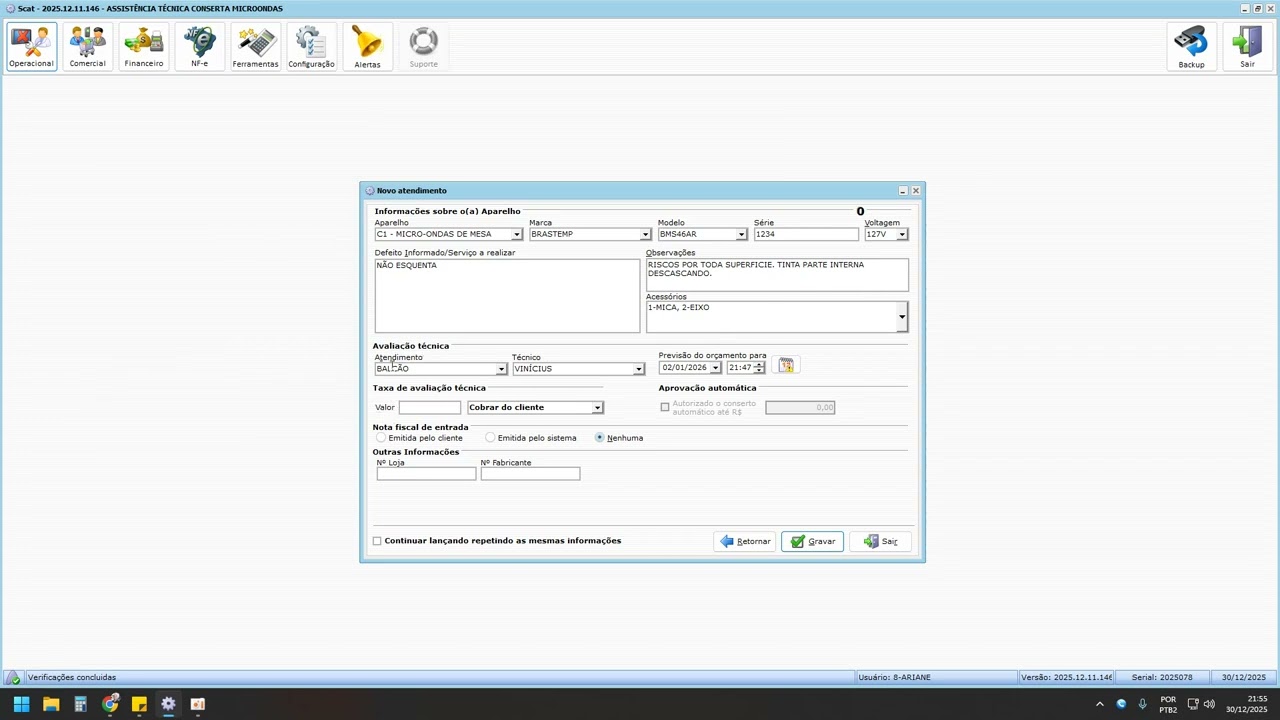Viewport: 1280px width, 720px height.
Task: Expand the Modelo dropdown
Action: [x=741, y=234]
